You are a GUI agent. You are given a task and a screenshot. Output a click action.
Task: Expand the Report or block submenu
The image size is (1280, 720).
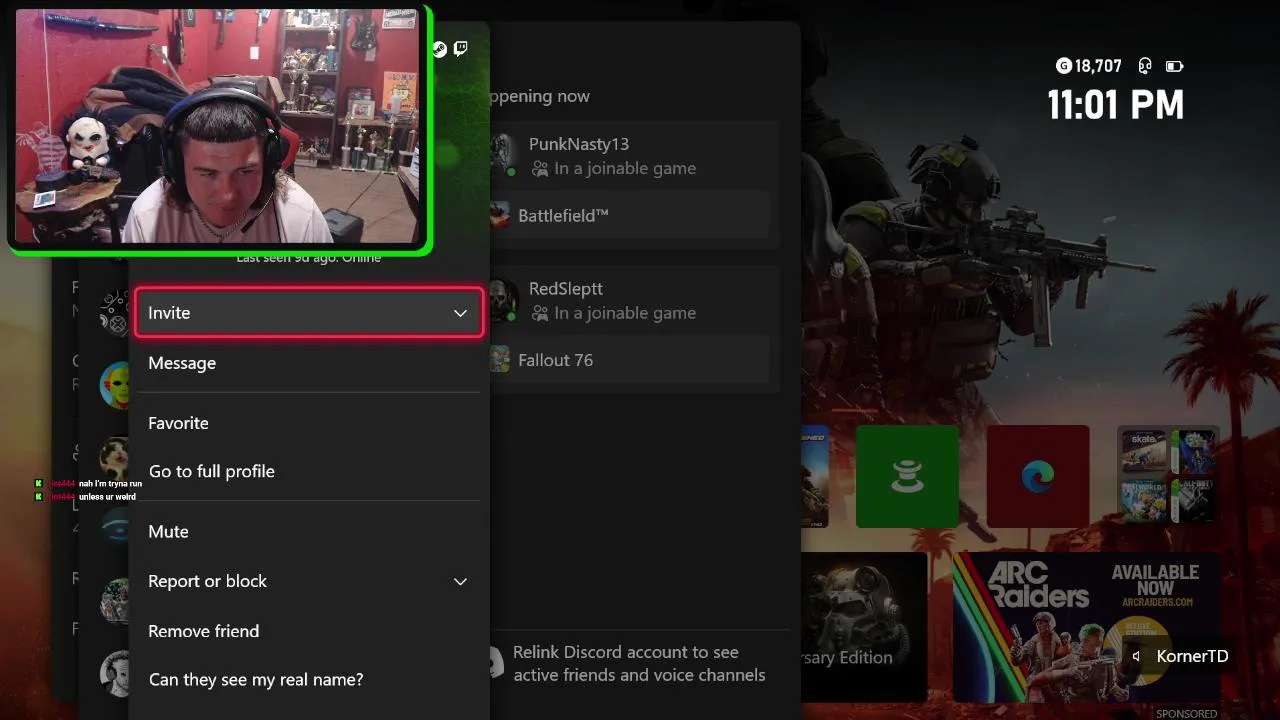pos(309,581)
